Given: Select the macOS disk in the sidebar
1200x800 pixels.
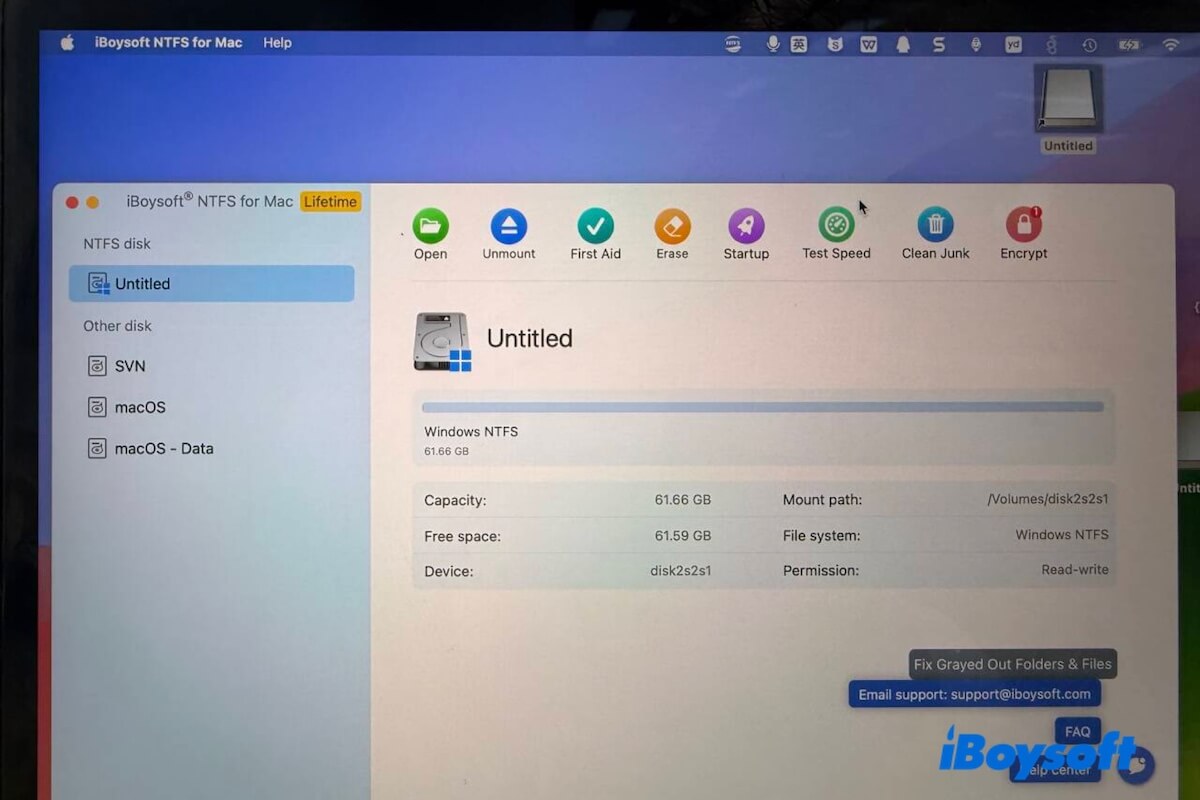Looking at the screenshot, I should point(127,407).
